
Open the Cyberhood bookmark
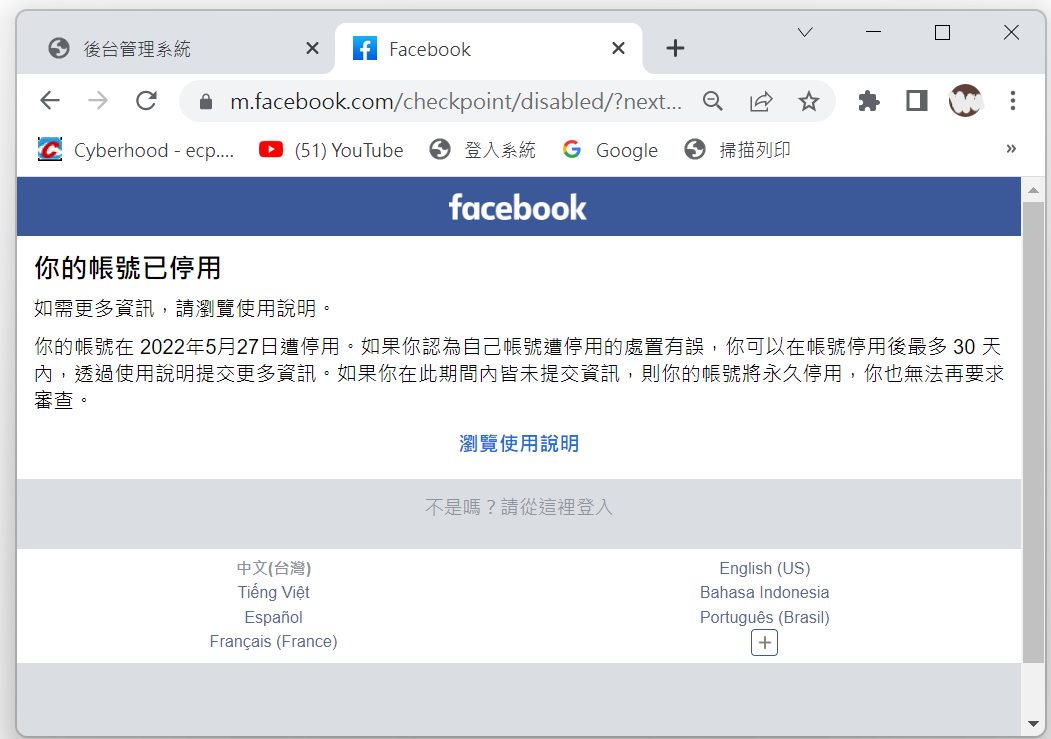(135, 149)
